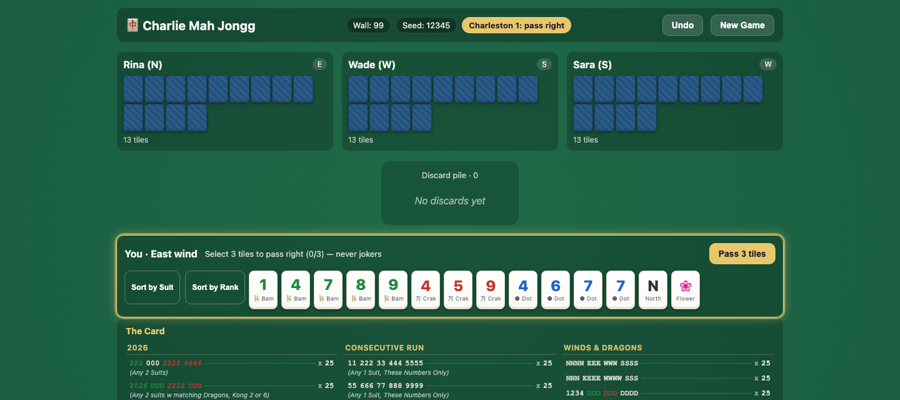Screen dimensions: 900x400
Task: Click the 2026 DDD 2222 DDD hand
Action: 166,386
